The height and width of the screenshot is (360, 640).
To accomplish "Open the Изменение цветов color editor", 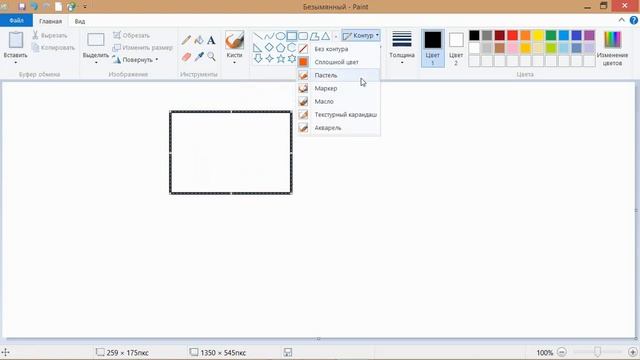I will click(612, 49).
